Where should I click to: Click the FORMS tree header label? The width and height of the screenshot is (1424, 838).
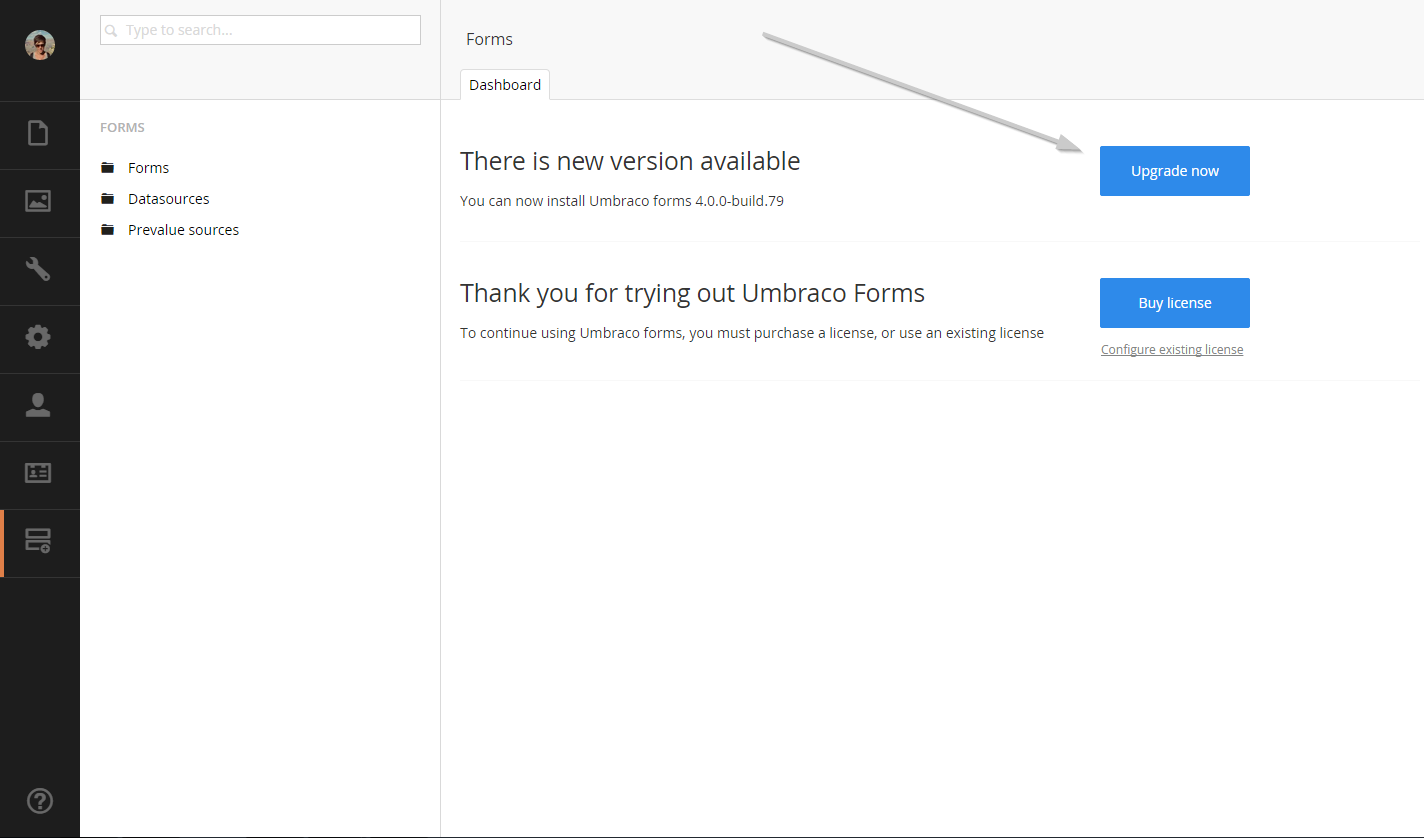click(122, 128)
